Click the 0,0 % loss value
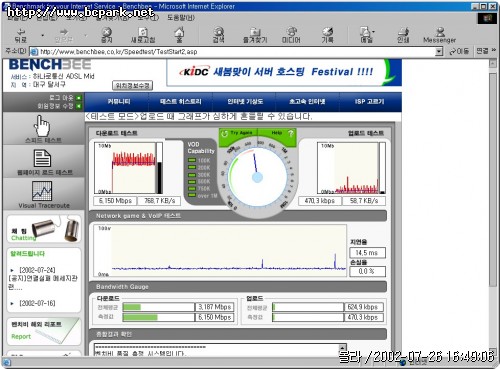 click(x=367, y=271)
